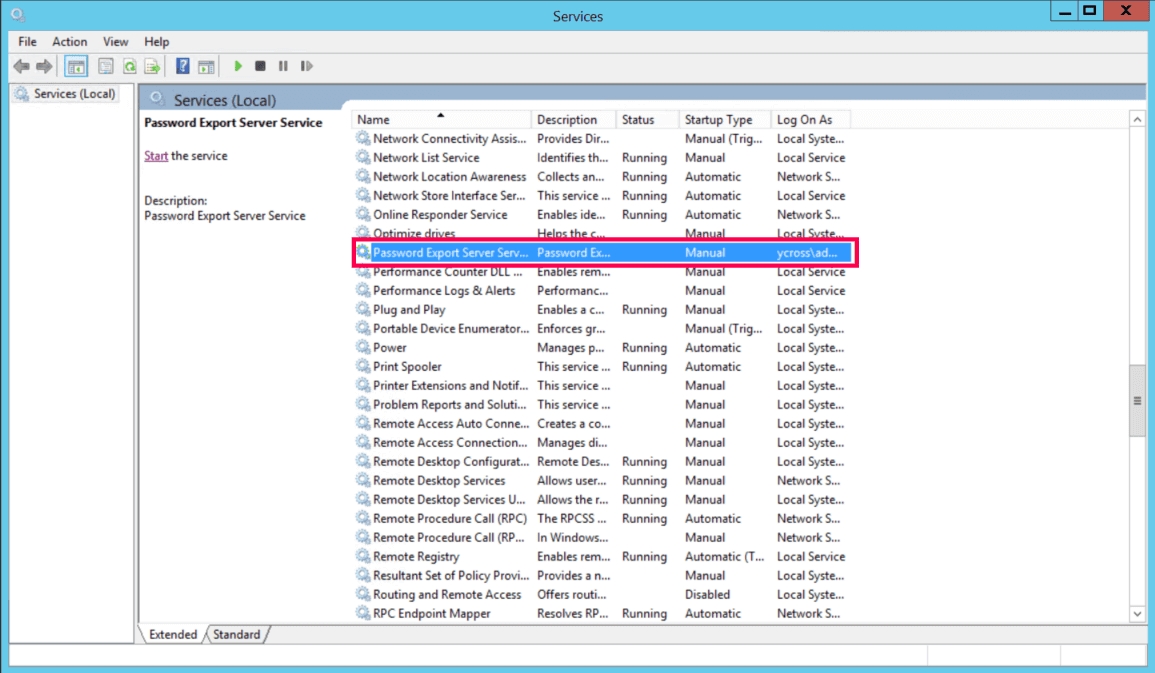This screenshot has width=1155, height=673.
Task: Open the Properties toolbar icon
Action: point(106,66)
